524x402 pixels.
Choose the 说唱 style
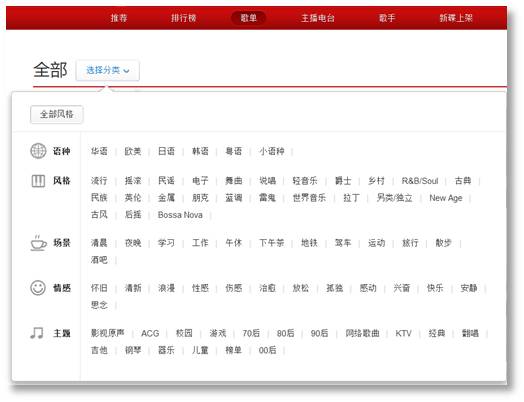[x=267, y=181]
